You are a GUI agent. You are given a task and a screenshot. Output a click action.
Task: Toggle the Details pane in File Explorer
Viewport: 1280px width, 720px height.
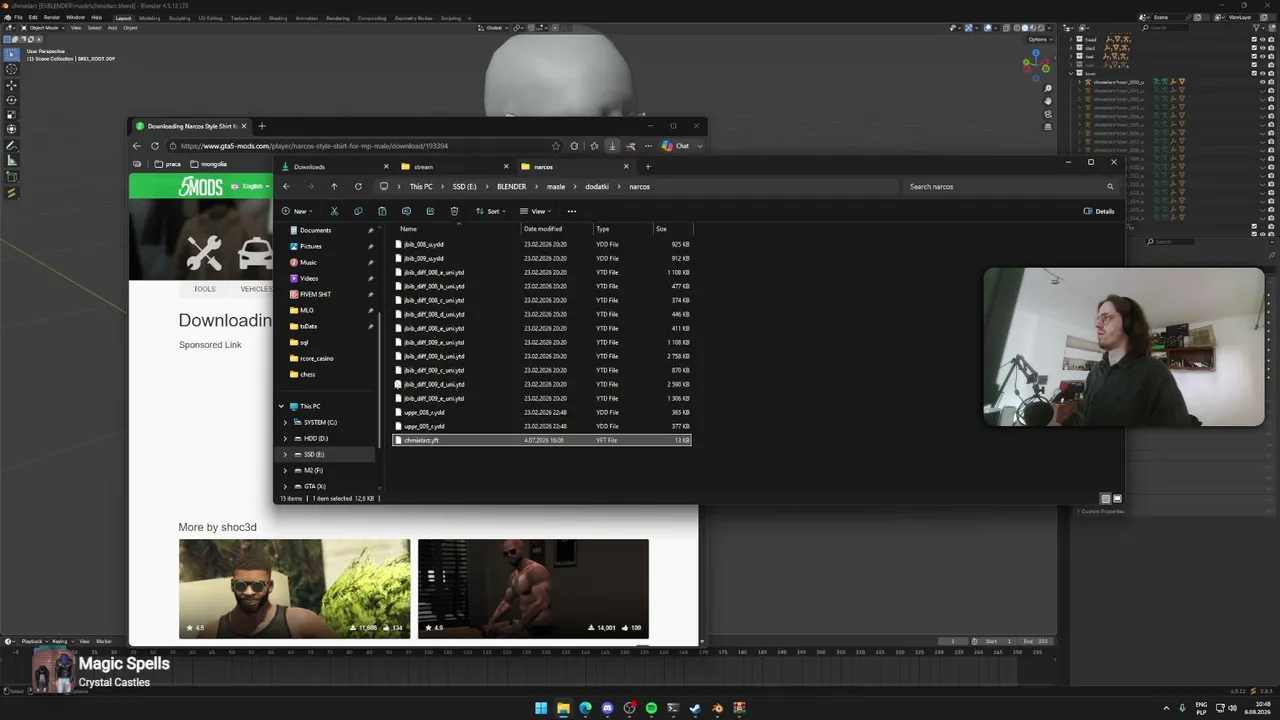point(1099,211)
